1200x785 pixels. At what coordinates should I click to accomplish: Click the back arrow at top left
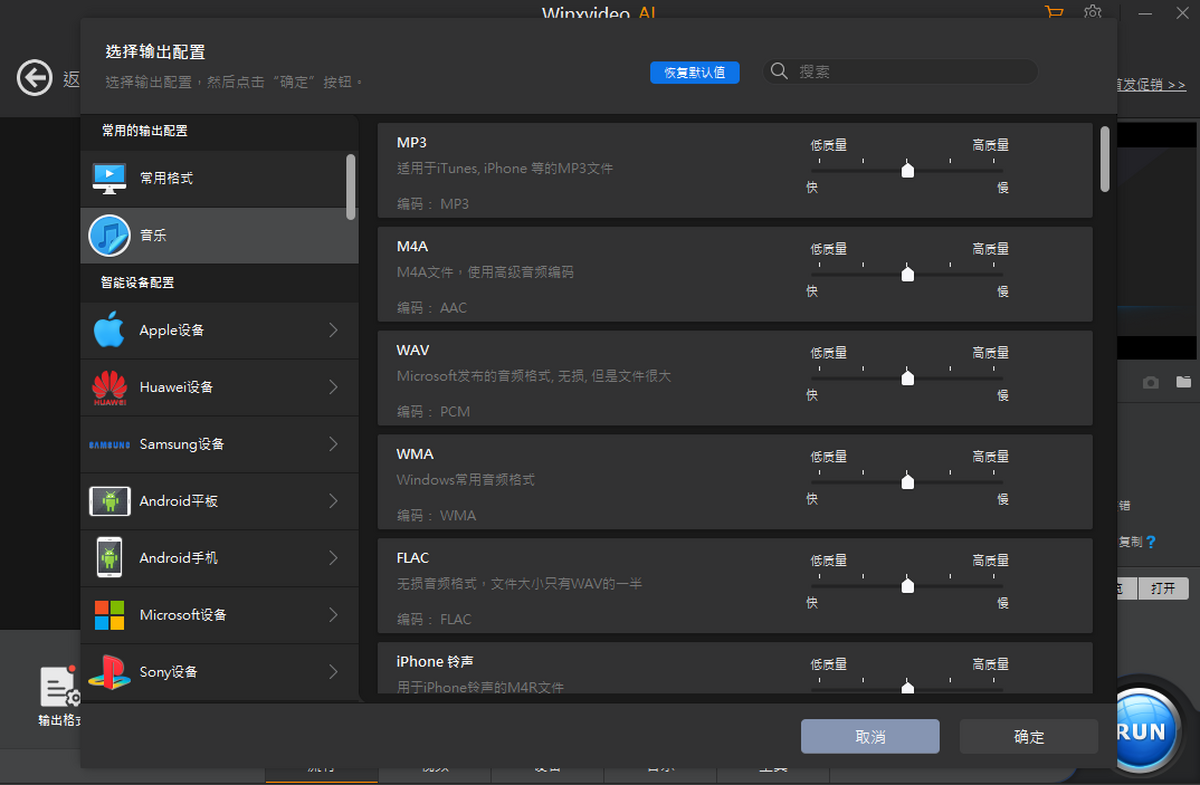pos(34,77)
